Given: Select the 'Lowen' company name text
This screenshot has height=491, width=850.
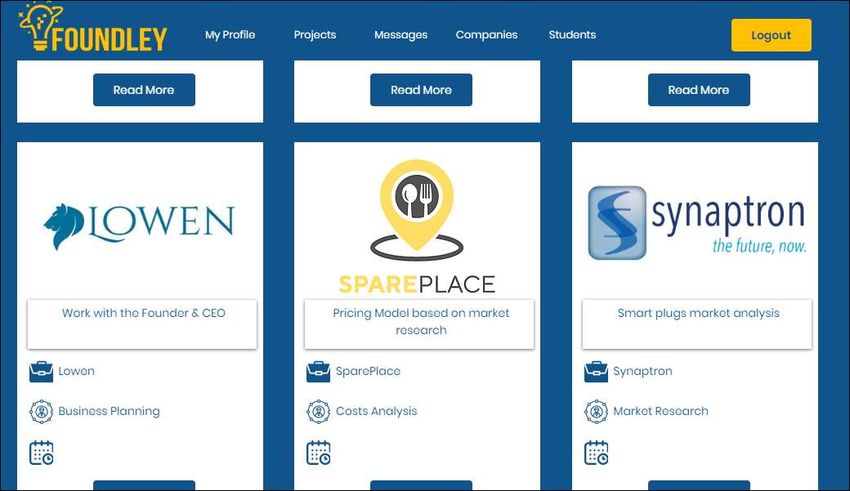Looking at the screenshot, I should tap(76, 371).
